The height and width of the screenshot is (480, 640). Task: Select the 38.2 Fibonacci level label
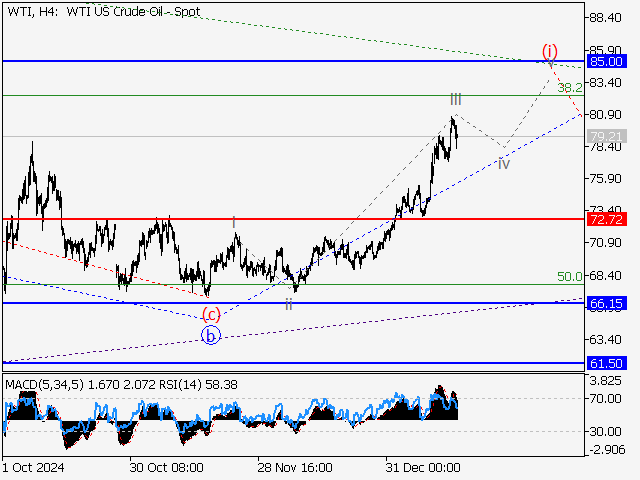pyautogui.click(x=570, y=87)
